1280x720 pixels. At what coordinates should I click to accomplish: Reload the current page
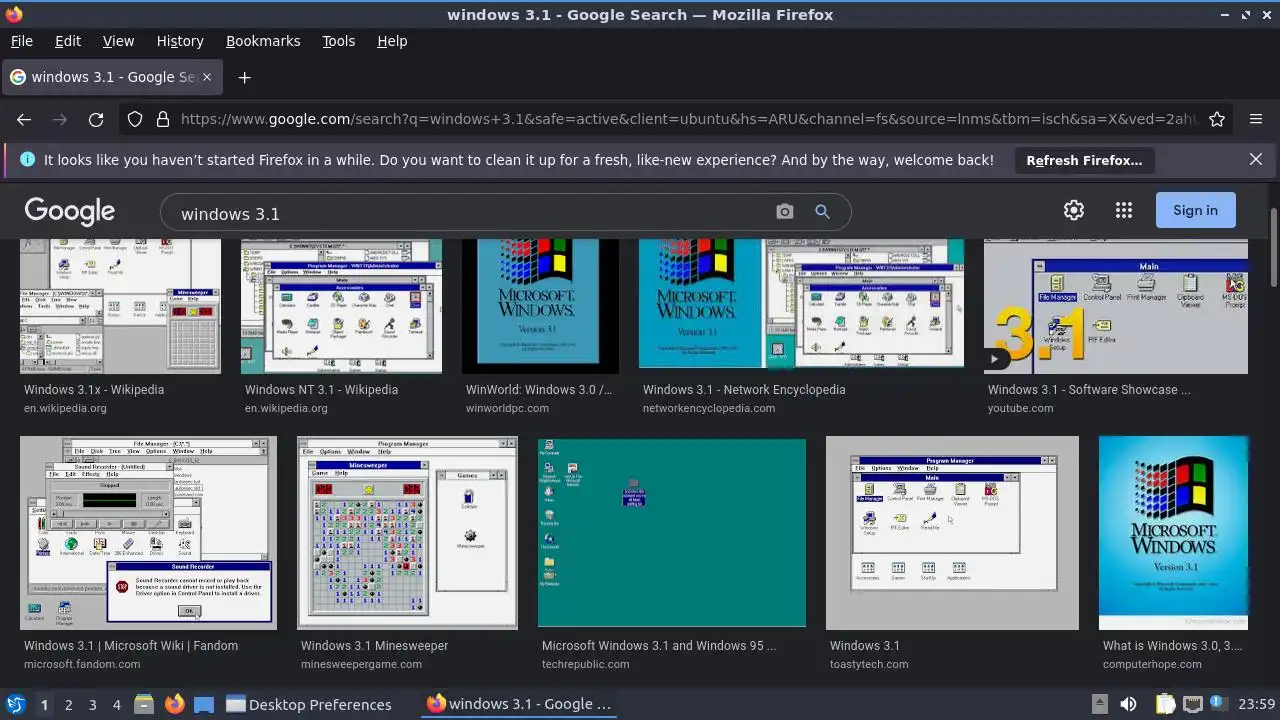point(96,119)
